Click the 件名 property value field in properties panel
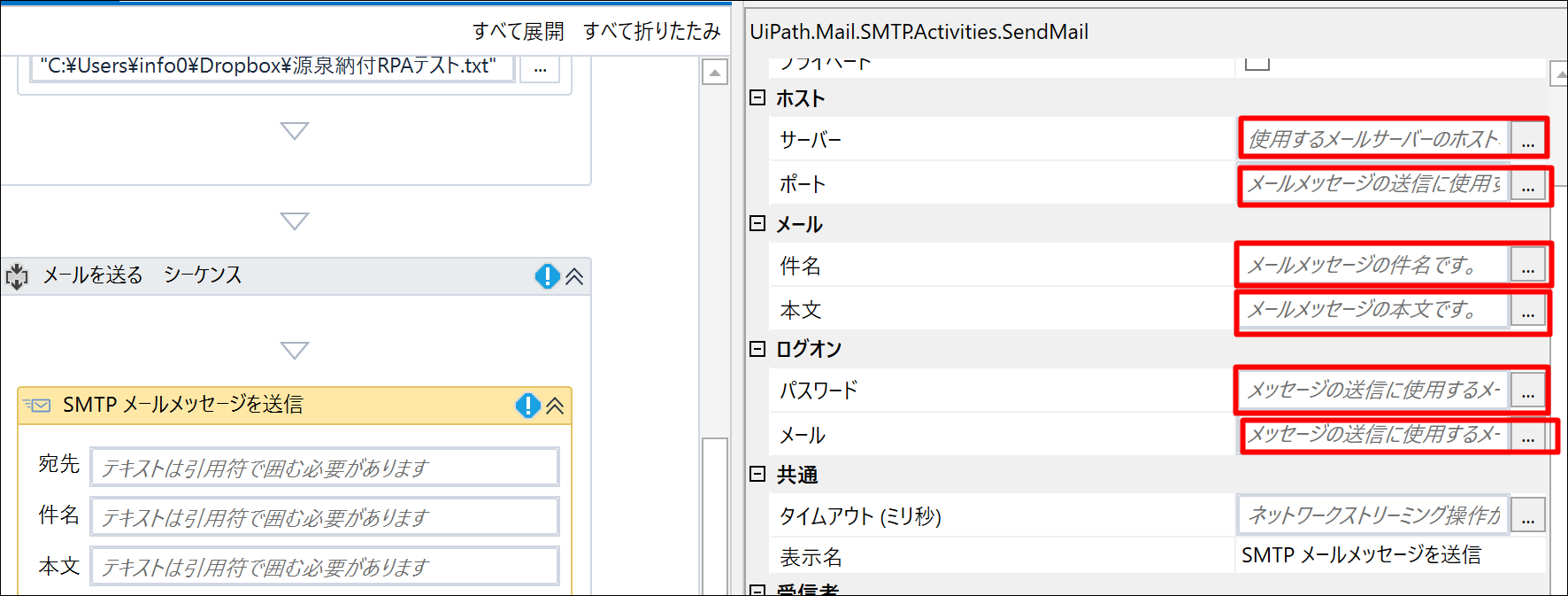 [1373, 265]
